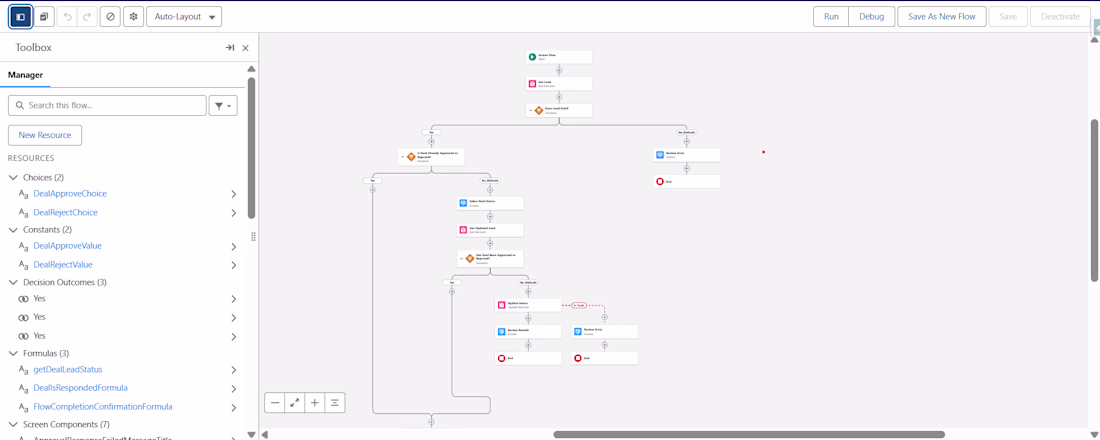Click the canvas horizontal scrollbar

[749, 434]
